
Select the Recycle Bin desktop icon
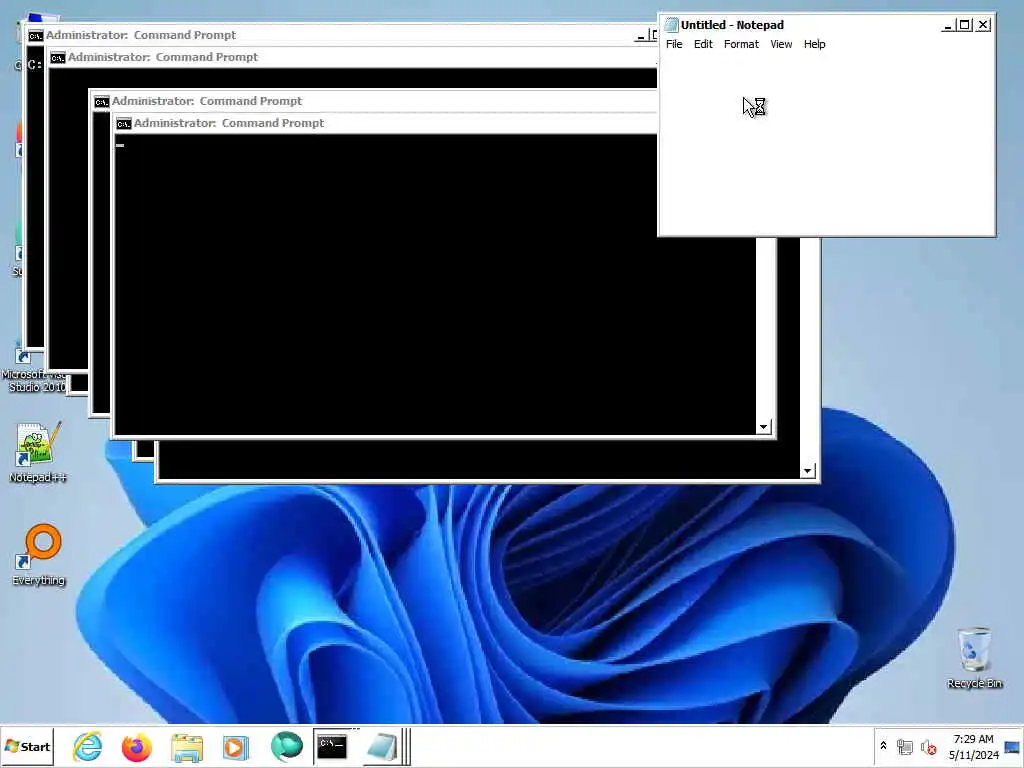coord(974,658)
